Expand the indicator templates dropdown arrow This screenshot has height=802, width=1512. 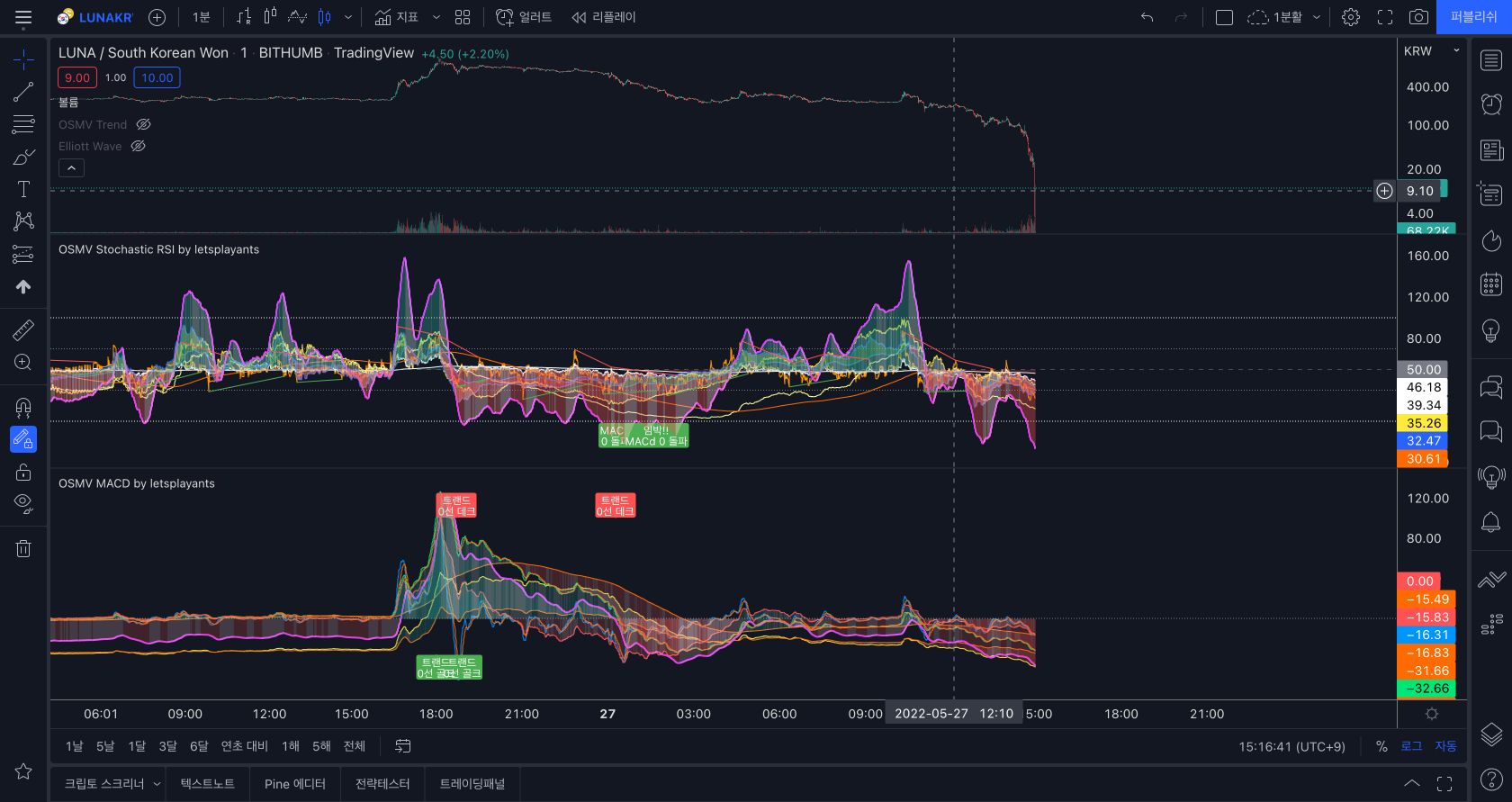pos(436,17)
